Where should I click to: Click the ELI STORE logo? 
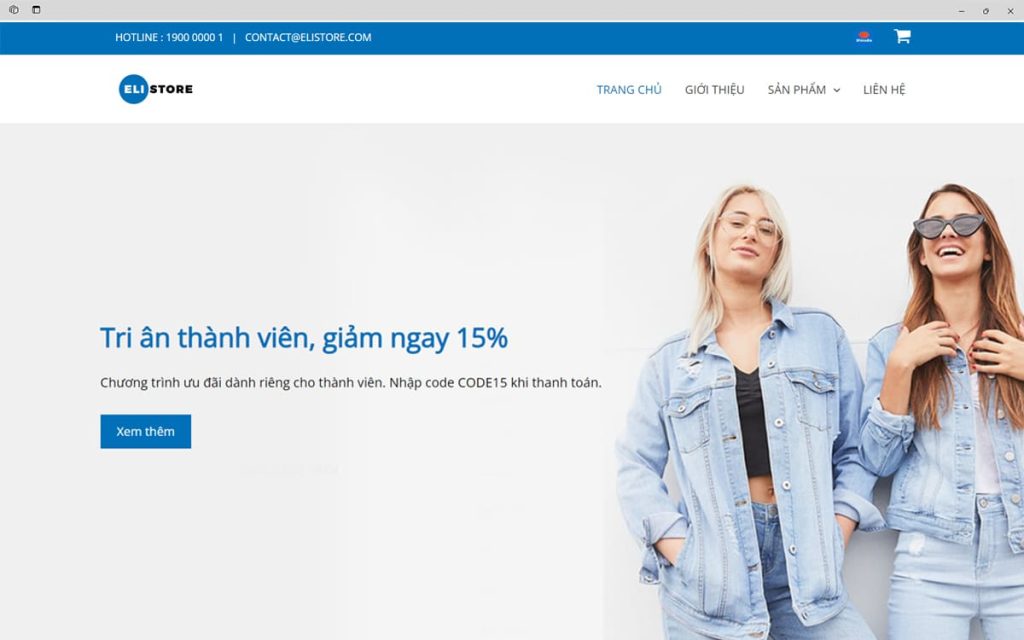pyautogui.click(x=155, y=89)
